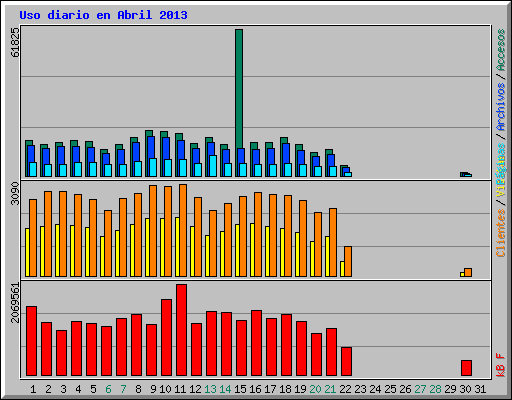The width and height of the screenshot is (512, 400).
Task: Click the day "12" axis label
Action: pos(195,389)
